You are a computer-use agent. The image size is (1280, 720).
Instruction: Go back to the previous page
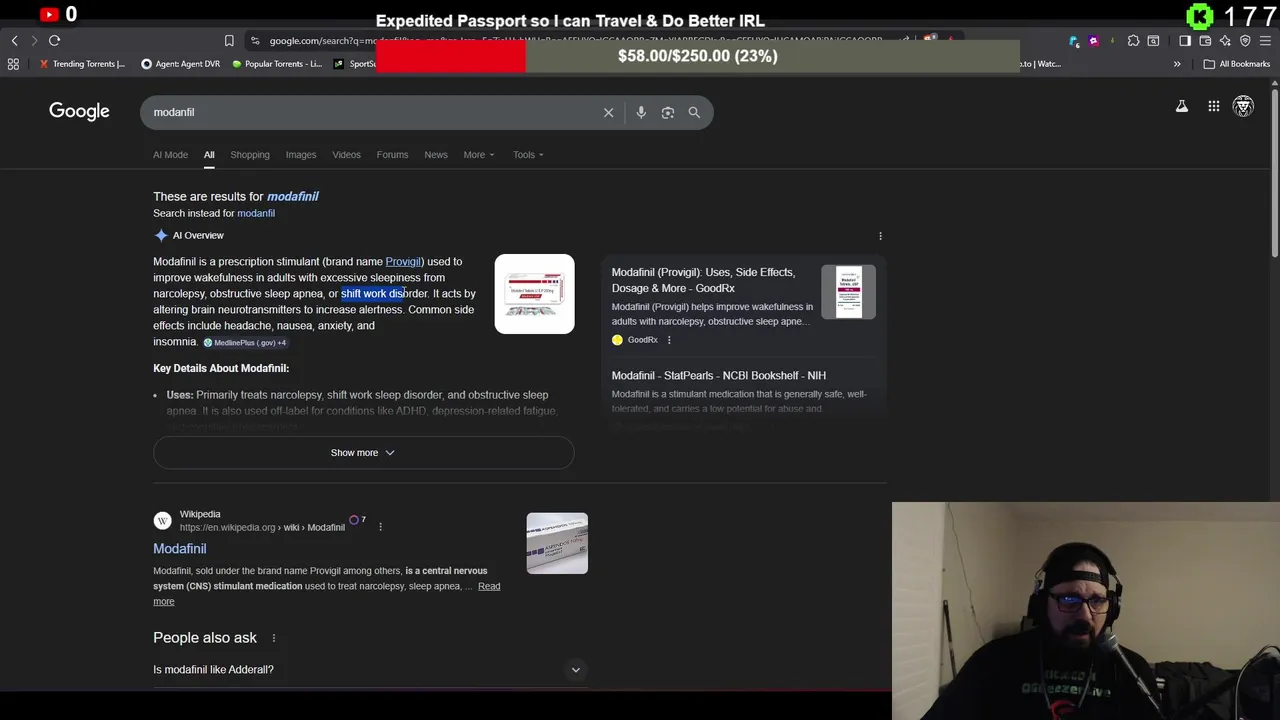point(14,41)
